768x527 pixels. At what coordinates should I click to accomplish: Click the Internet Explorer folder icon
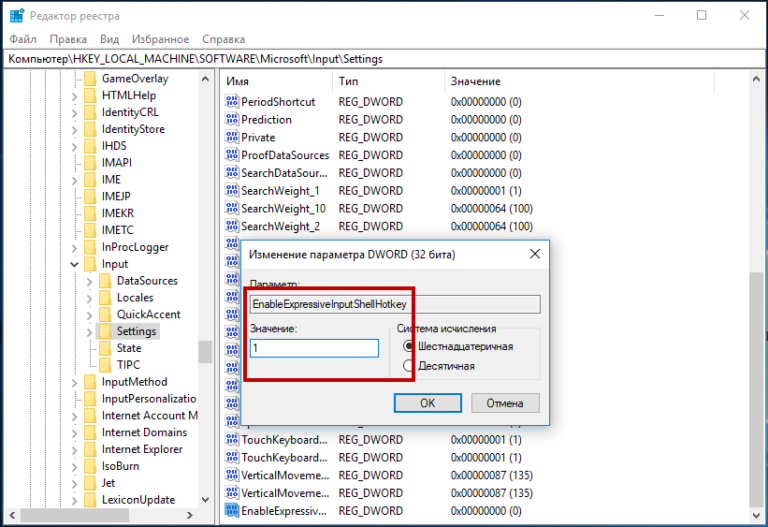pos(89,449)
